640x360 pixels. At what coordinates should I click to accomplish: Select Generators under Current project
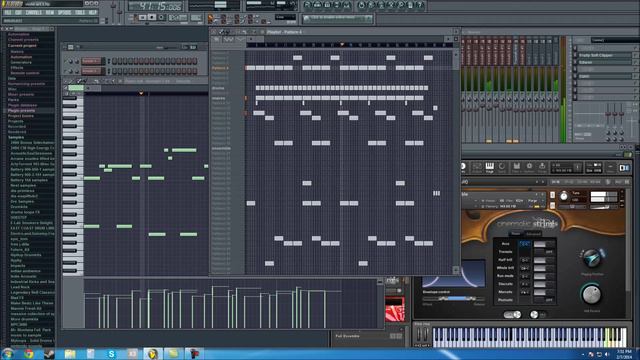21,62
